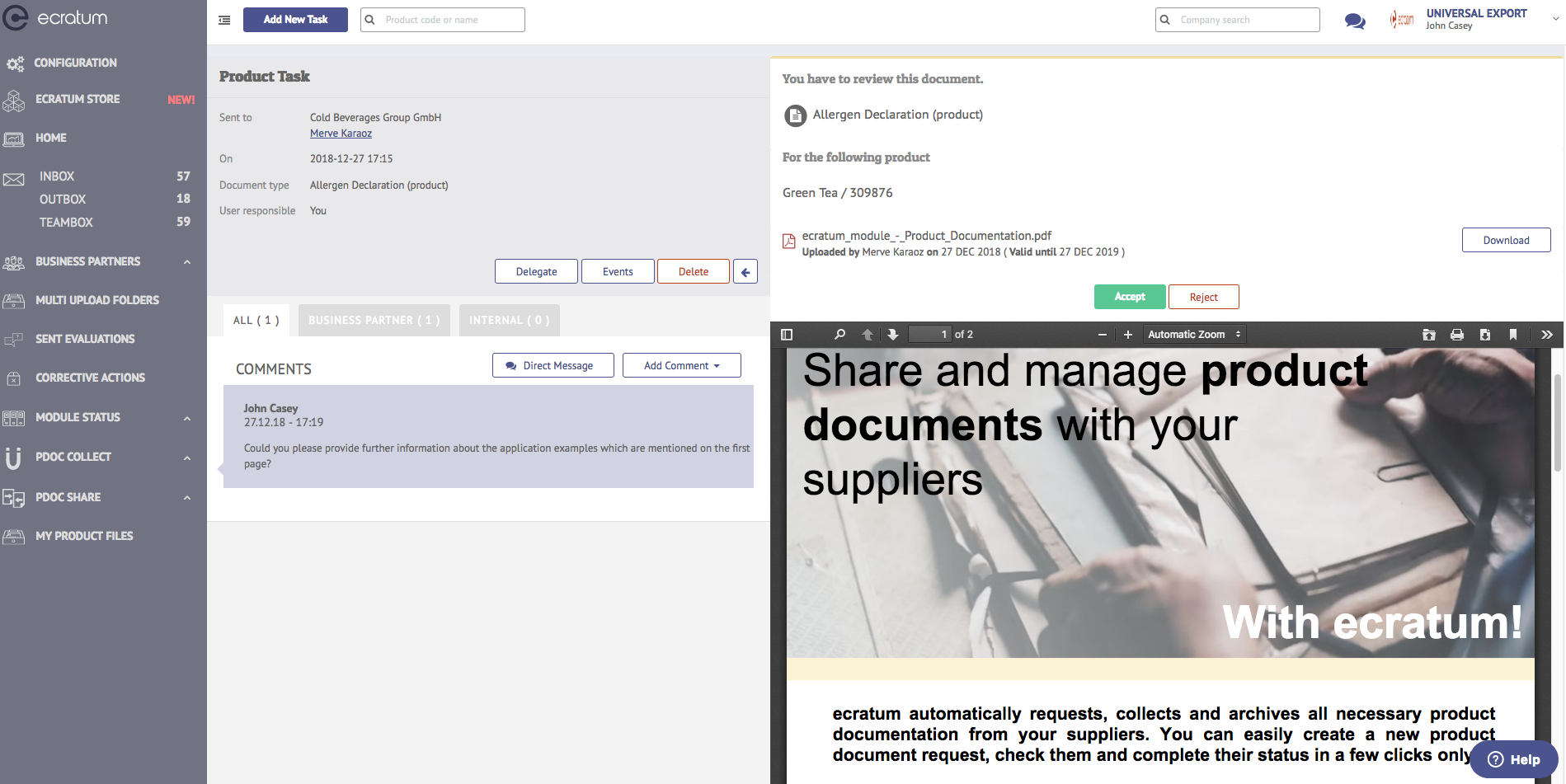Viewport: 1566px width, 784px height.
Task: Open the Automatic Zoom dropdown
Action: [x=1194, y=335]
